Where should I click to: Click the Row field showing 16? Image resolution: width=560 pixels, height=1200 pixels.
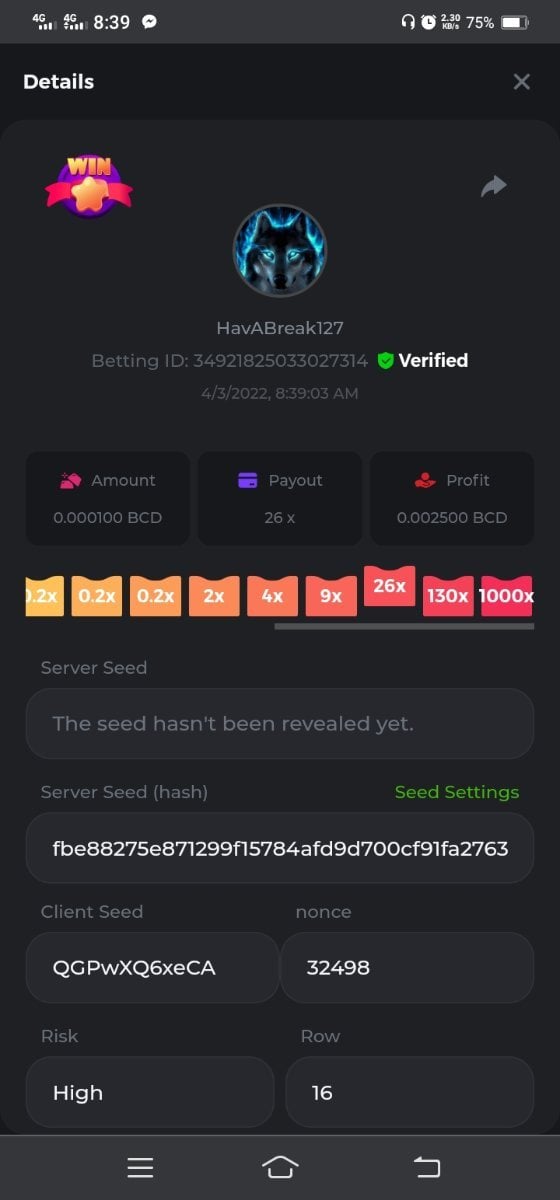410,1092
